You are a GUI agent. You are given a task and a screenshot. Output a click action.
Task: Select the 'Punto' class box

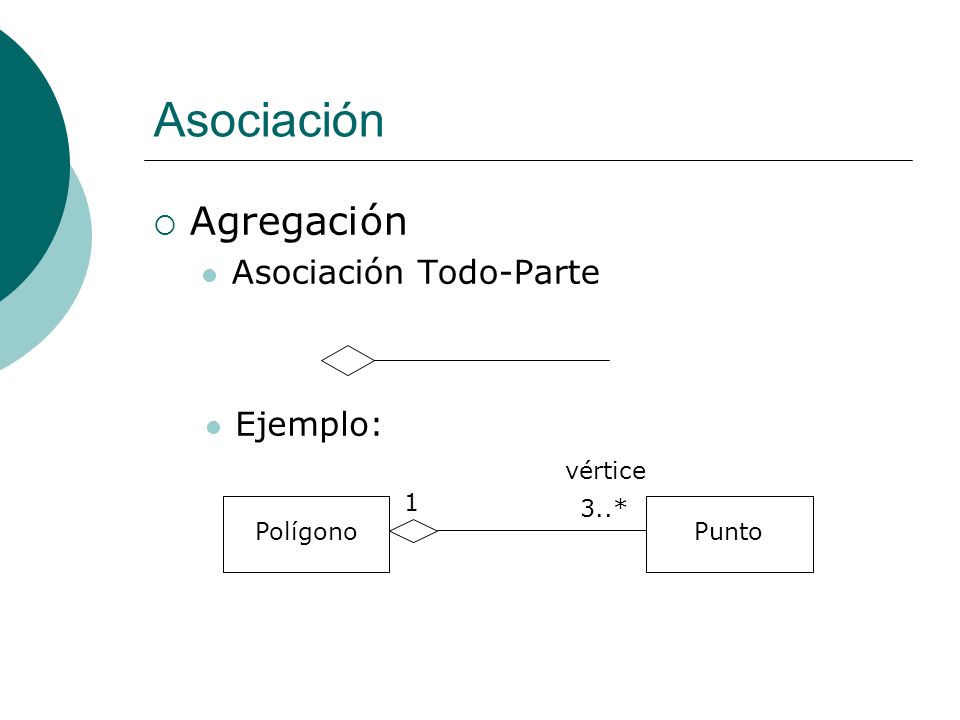[730, 534]
